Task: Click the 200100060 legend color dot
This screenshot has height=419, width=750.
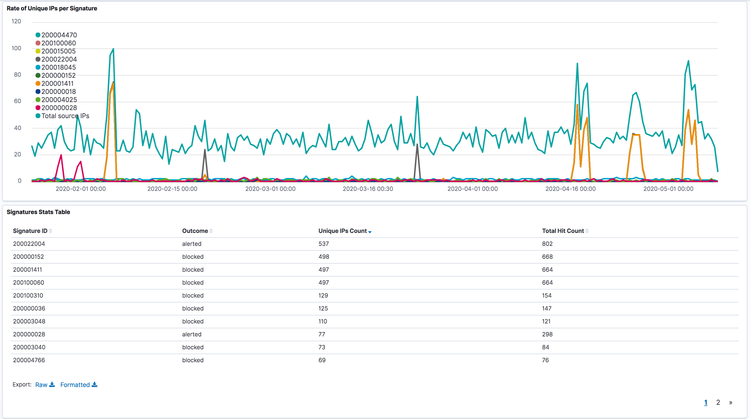Action: click(x=38, y=43)
